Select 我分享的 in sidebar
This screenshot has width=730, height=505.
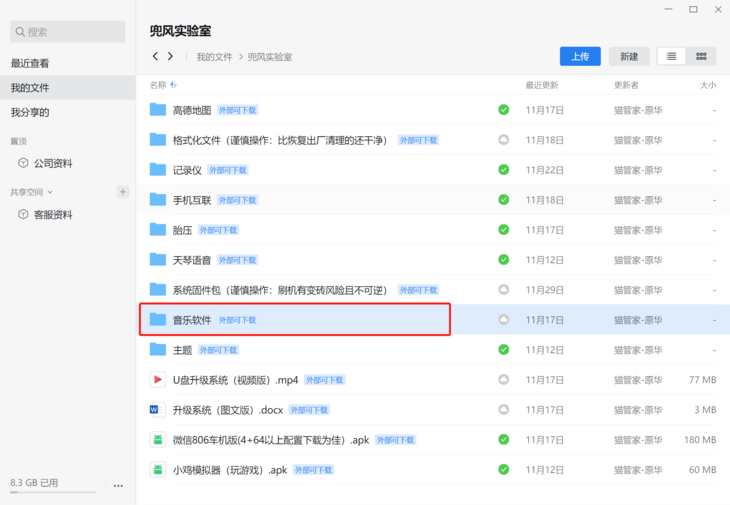[30, 113]
